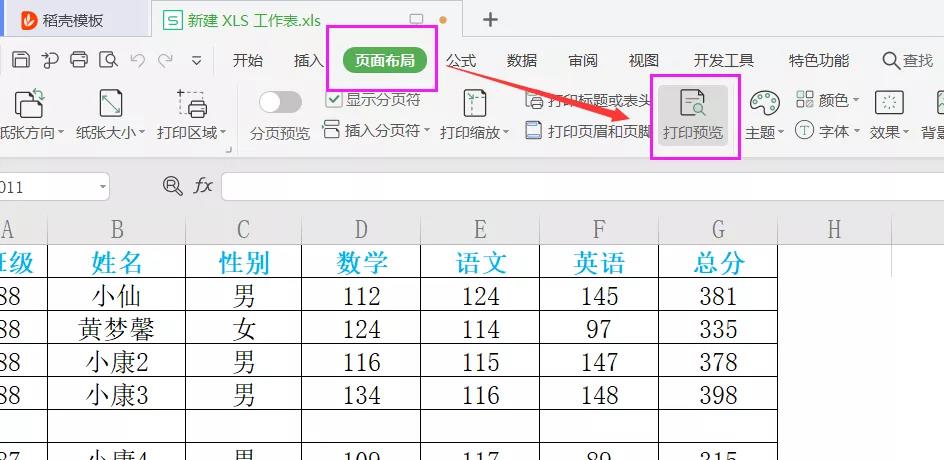Open the 插入 ribbon tab
This screenshot has height=460, width=944.
pos(309,60)
